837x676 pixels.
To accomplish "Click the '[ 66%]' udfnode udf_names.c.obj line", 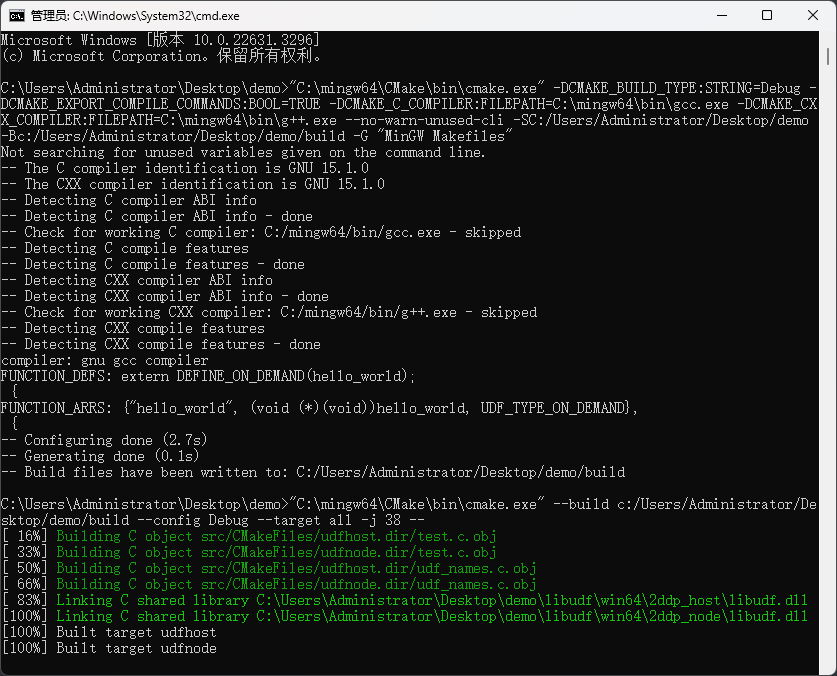I will [269, 584].
